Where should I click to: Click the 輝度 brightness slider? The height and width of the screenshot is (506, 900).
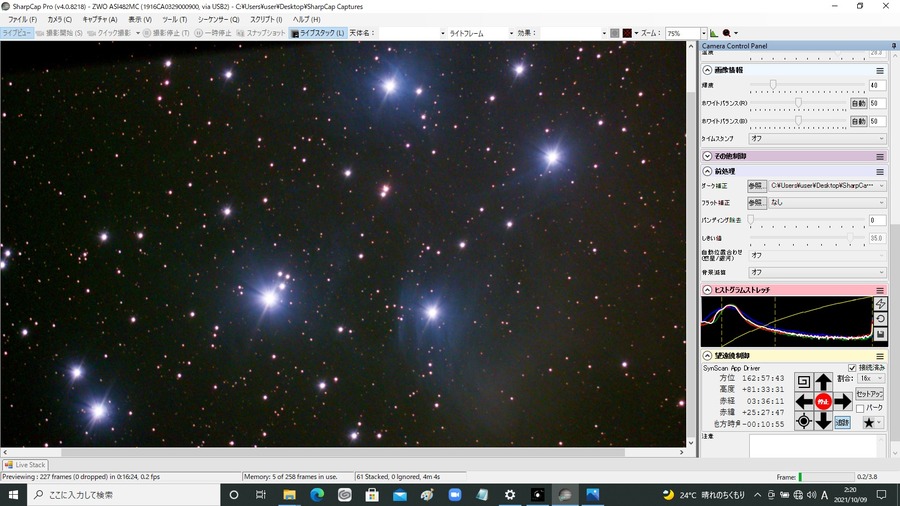click(x=807, y=85)
